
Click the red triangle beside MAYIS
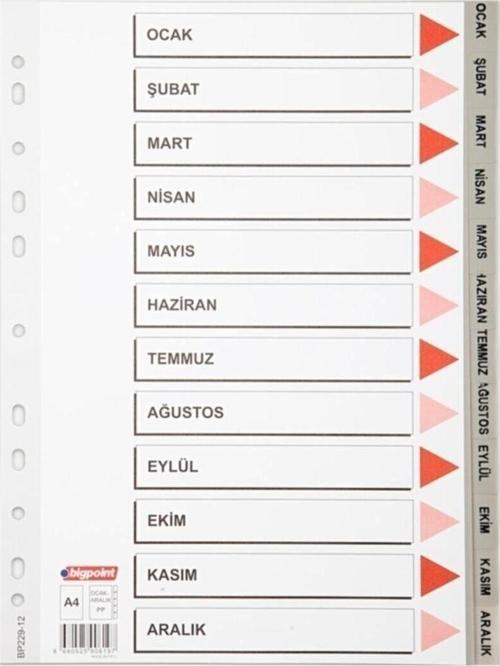coord(438,251)
